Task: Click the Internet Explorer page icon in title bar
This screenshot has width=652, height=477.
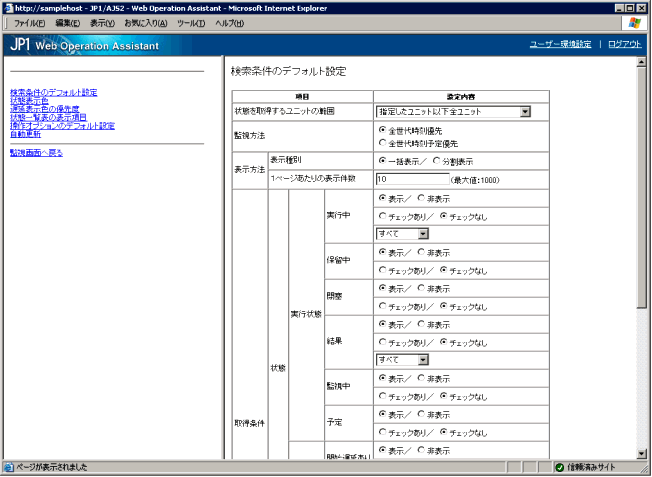Action: (8, 8)
